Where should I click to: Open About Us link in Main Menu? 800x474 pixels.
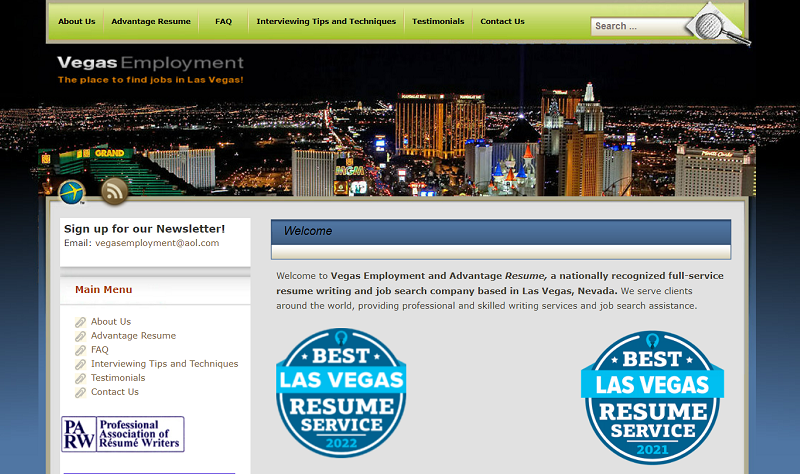pos(111,321)
